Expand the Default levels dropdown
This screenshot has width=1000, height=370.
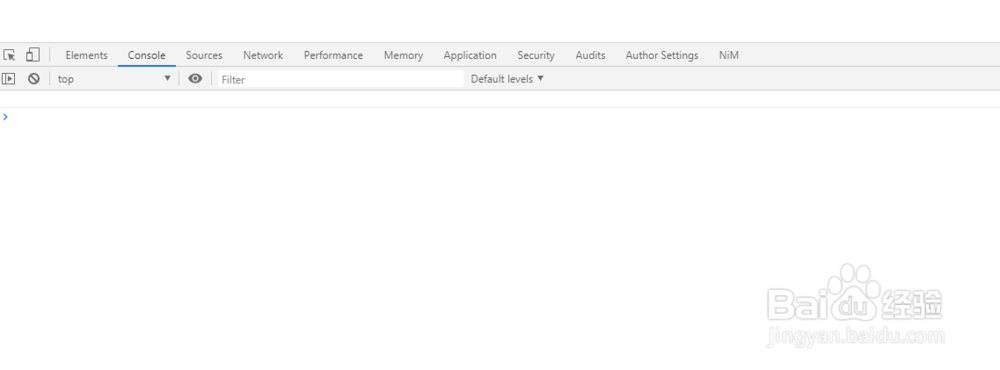click(x=507, y=79)
